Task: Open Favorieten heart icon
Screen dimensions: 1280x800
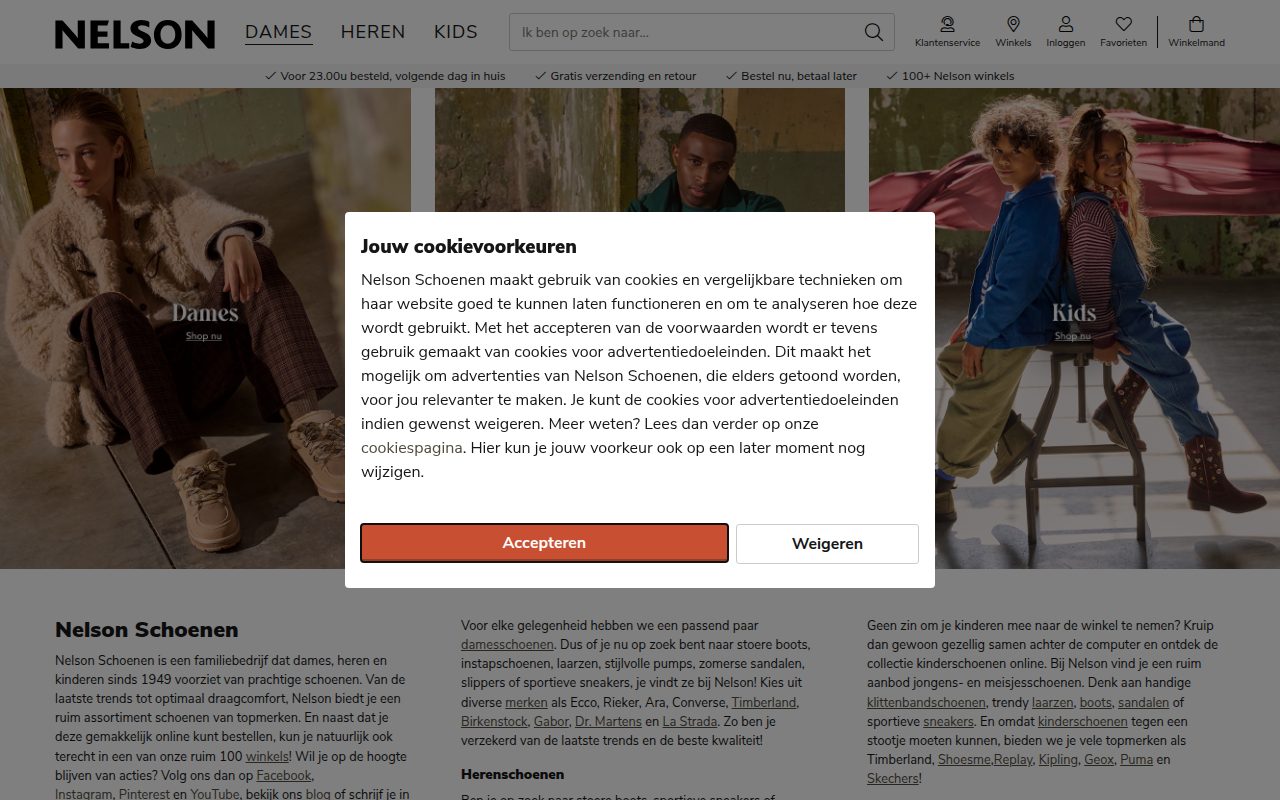Action: (x=1124, y=24)
